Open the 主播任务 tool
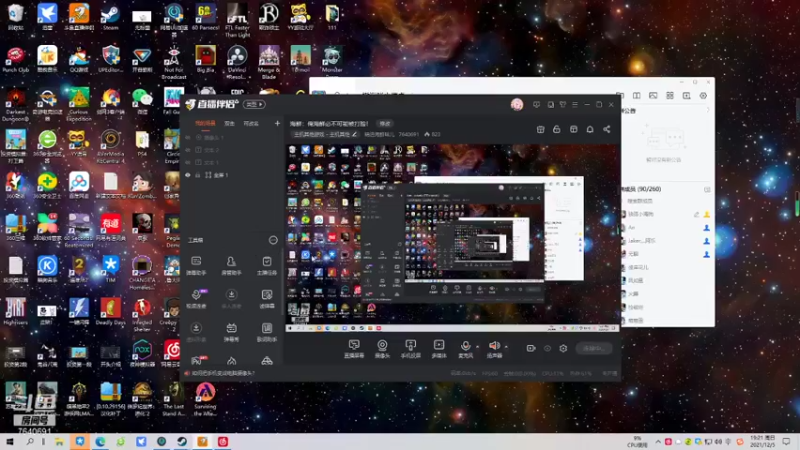This screenshot has height=450, width=800. [x=266, y=266]
